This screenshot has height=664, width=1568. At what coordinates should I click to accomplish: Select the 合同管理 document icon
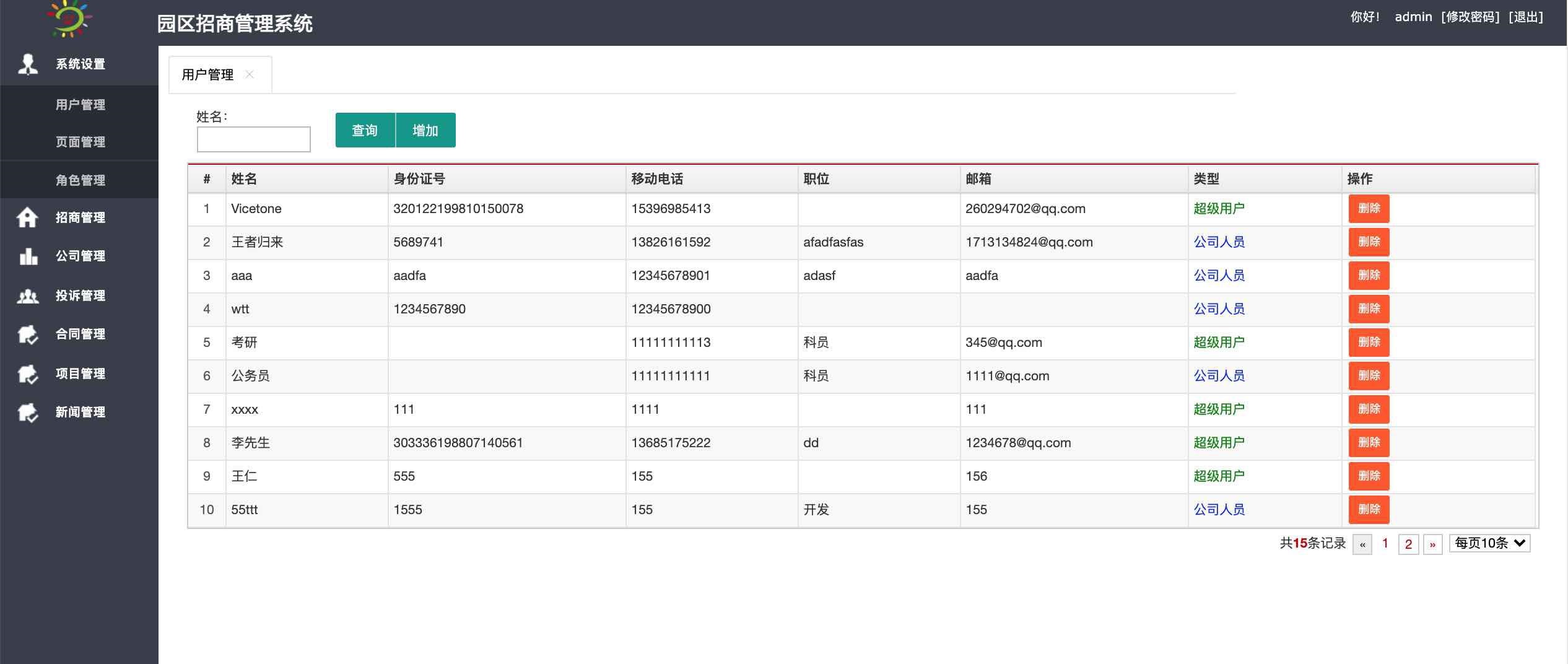[x=27, y=334]
